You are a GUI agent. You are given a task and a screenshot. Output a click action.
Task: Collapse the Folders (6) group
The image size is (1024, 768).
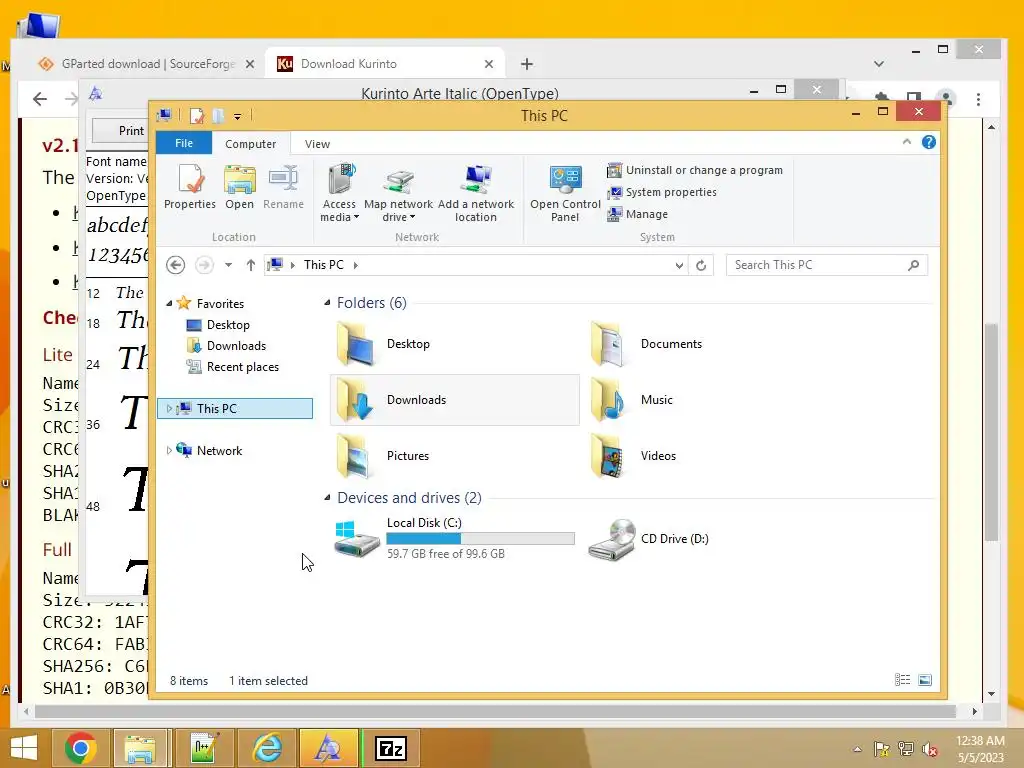[x=327, y=302]
